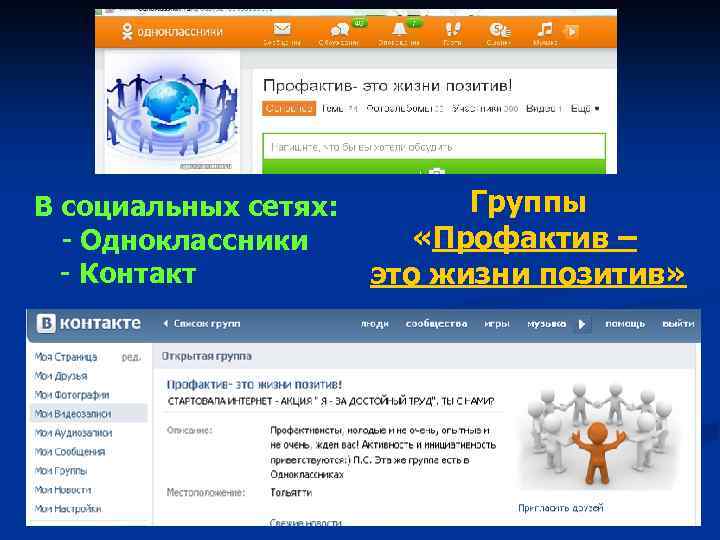Click the 'Открытая группа' header
The height and width of the screenshot is (540, 720).
tap(207, 356)
